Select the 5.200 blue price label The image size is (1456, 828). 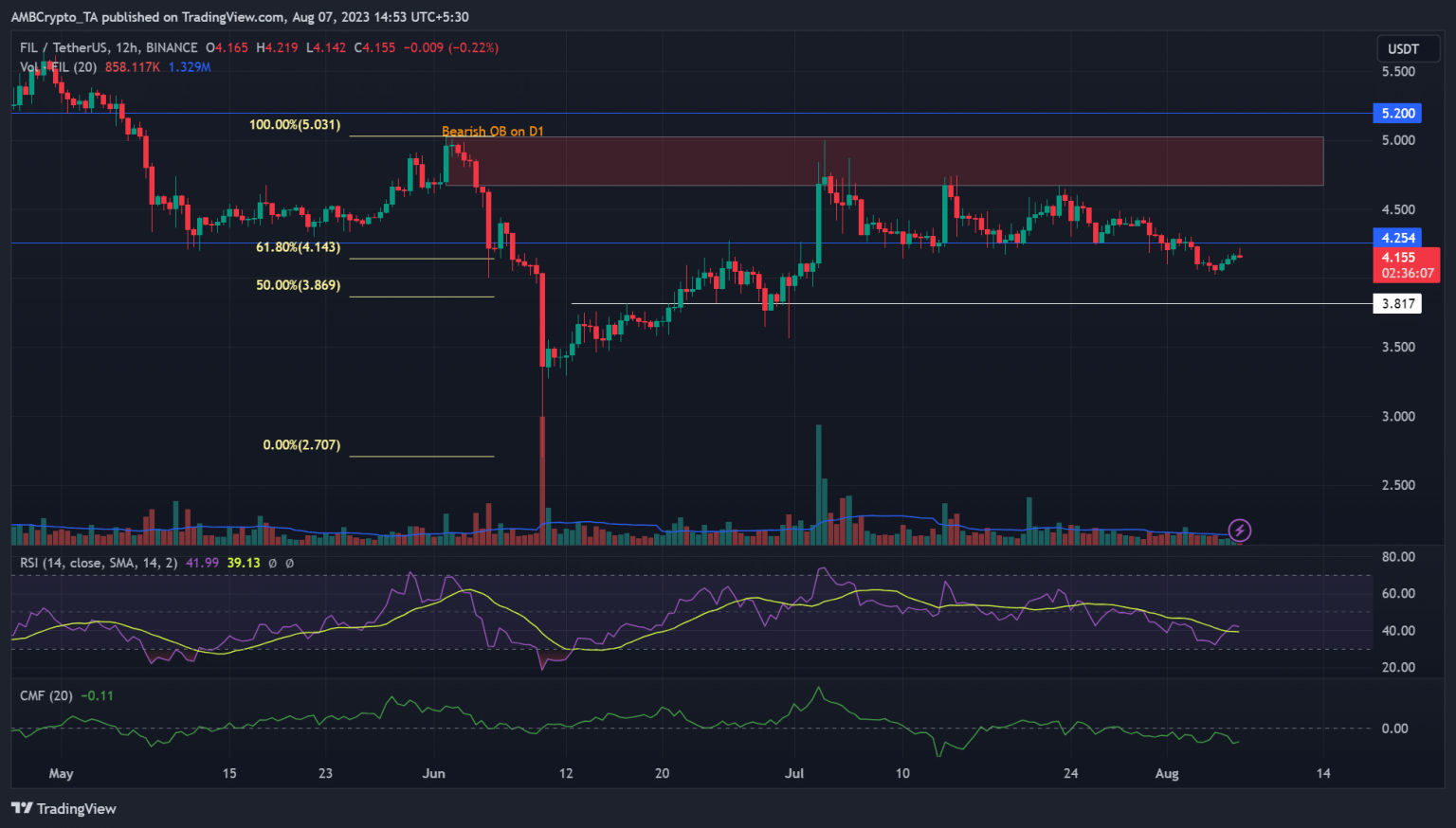pos(1397,114)
